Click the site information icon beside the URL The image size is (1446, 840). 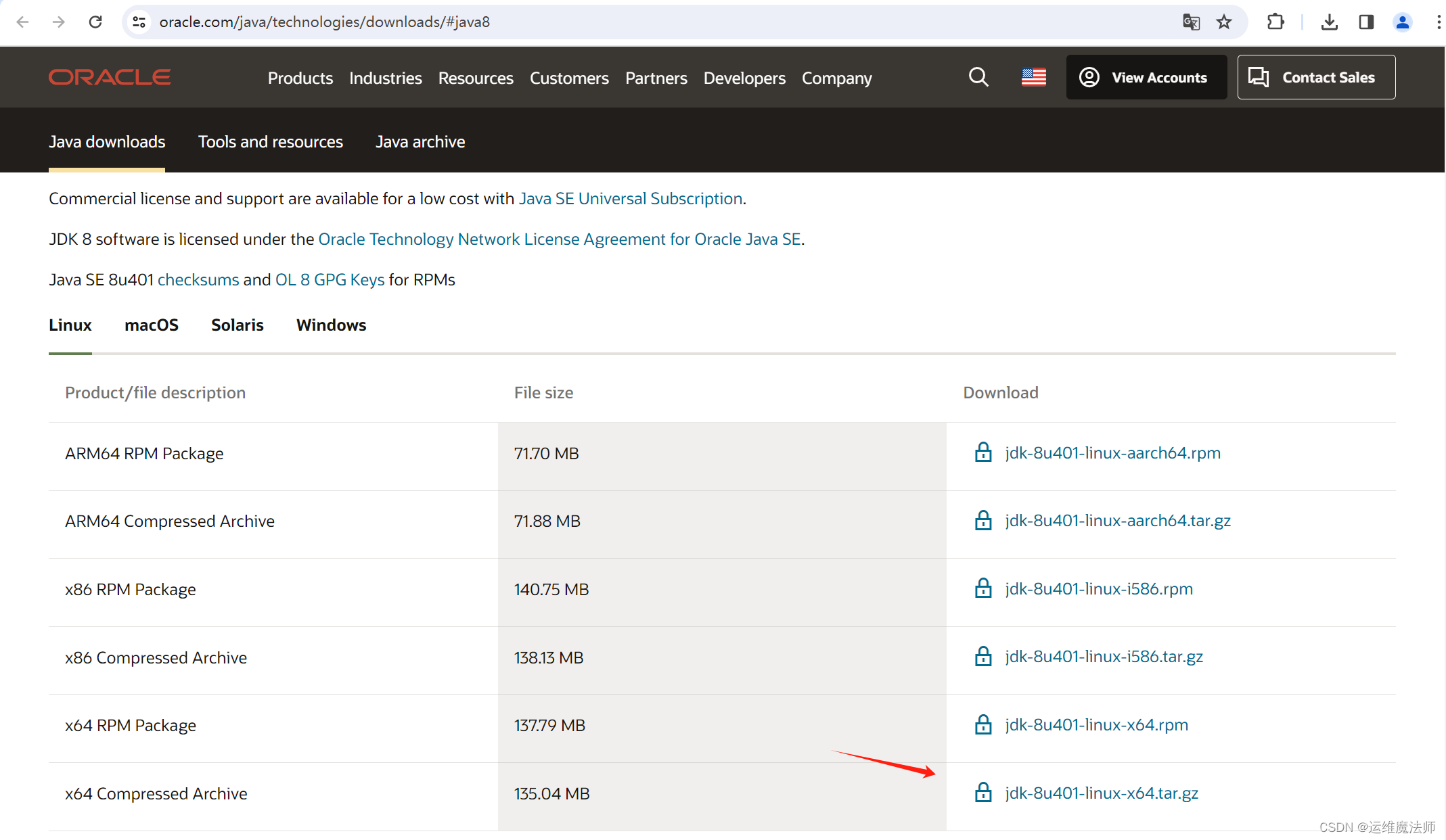[139, 22]
